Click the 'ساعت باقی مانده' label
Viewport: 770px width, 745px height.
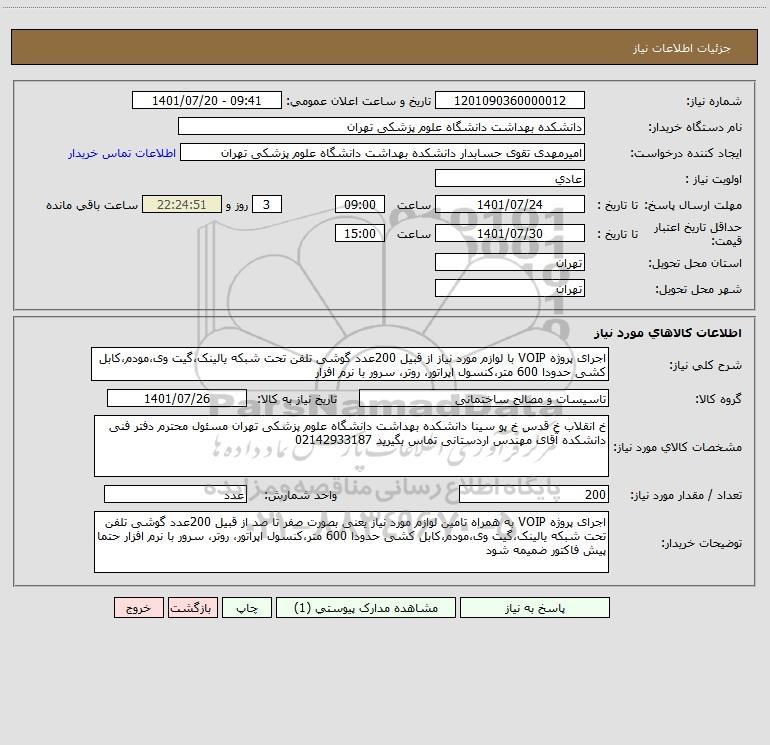[92, 205]
